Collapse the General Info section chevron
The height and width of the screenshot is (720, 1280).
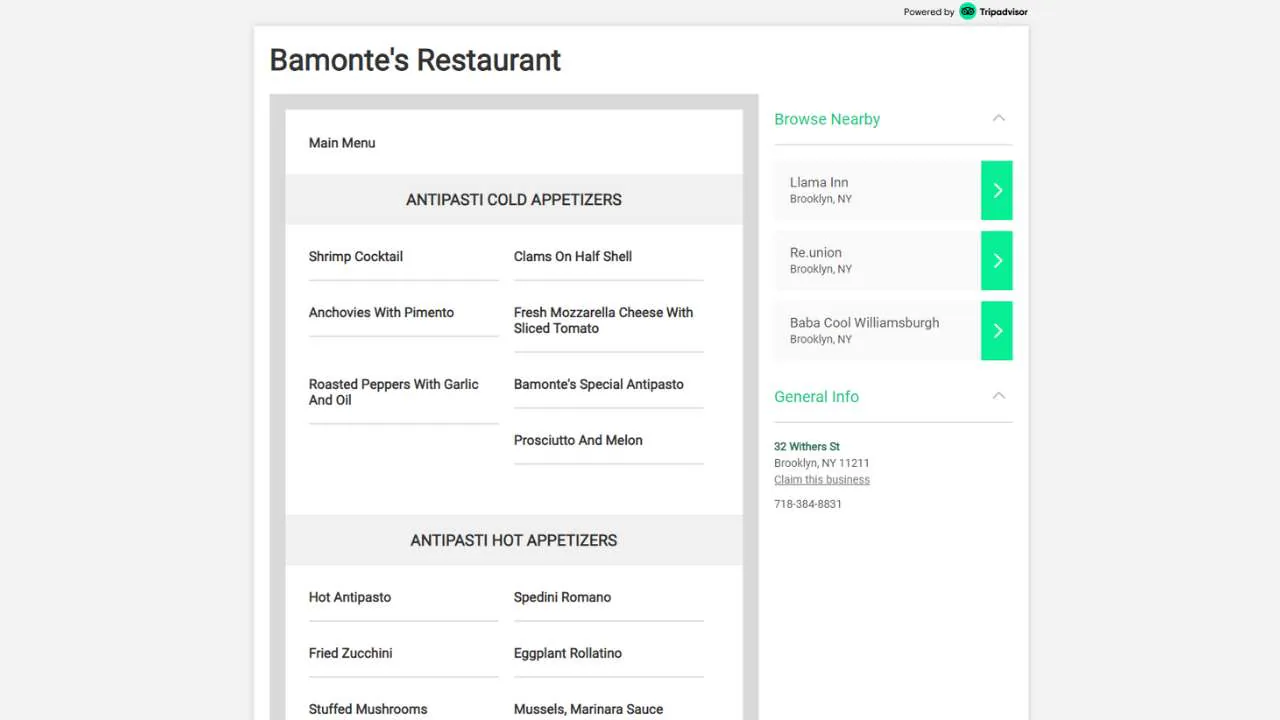998,396
